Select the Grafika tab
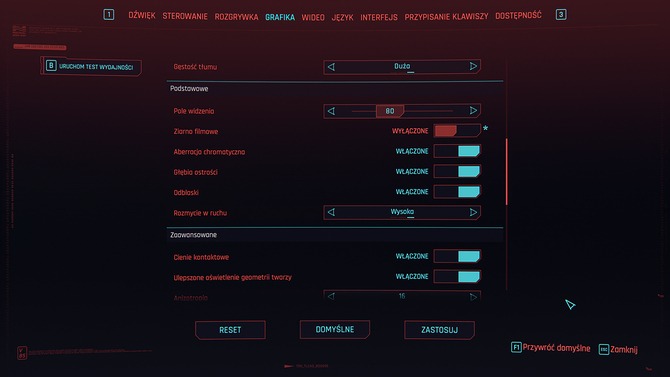This screenshot has width=670, height=377. (280, 17)
